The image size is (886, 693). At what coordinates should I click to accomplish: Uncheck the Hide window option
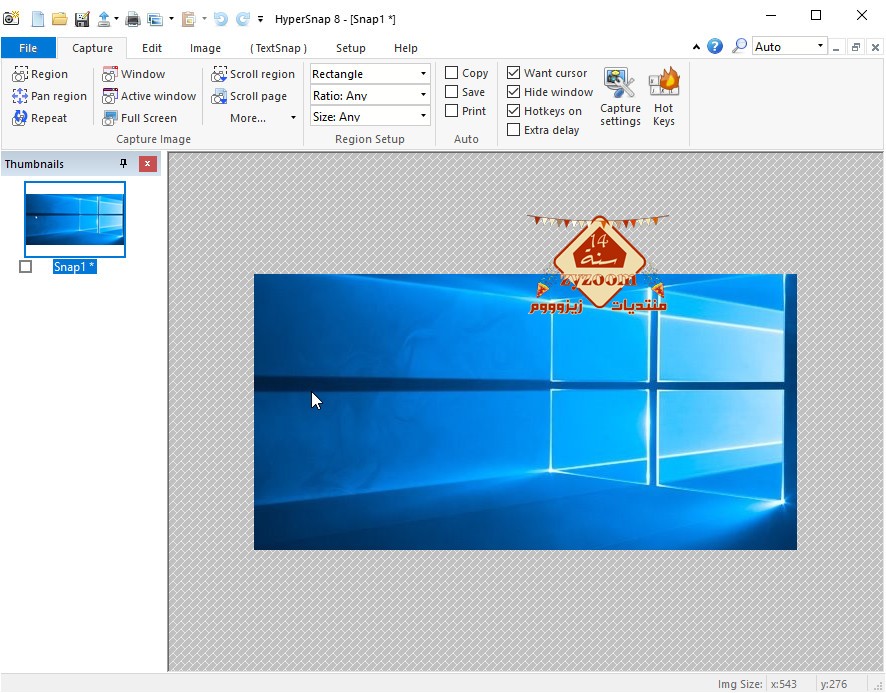tap(514, 92)
